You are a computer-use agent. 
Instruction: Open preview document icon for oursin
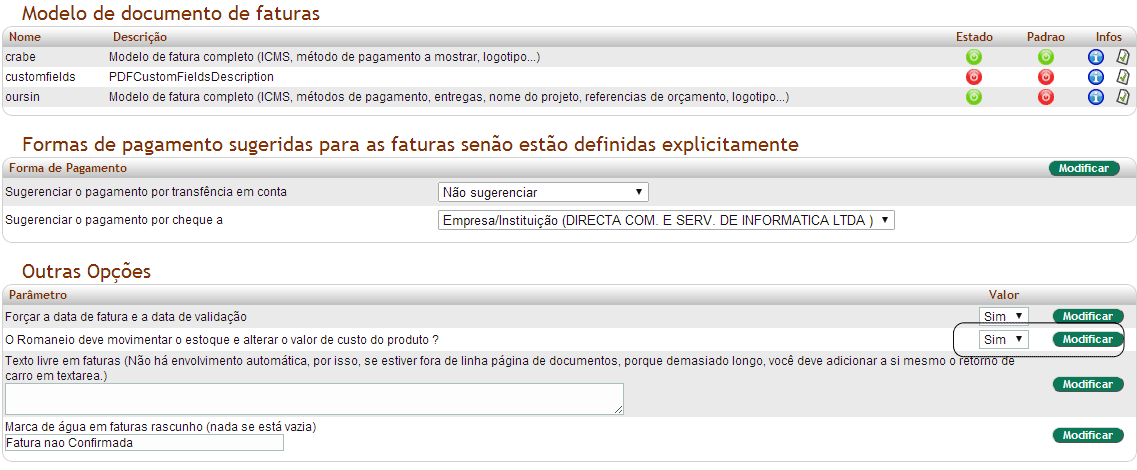point(1122,97)
